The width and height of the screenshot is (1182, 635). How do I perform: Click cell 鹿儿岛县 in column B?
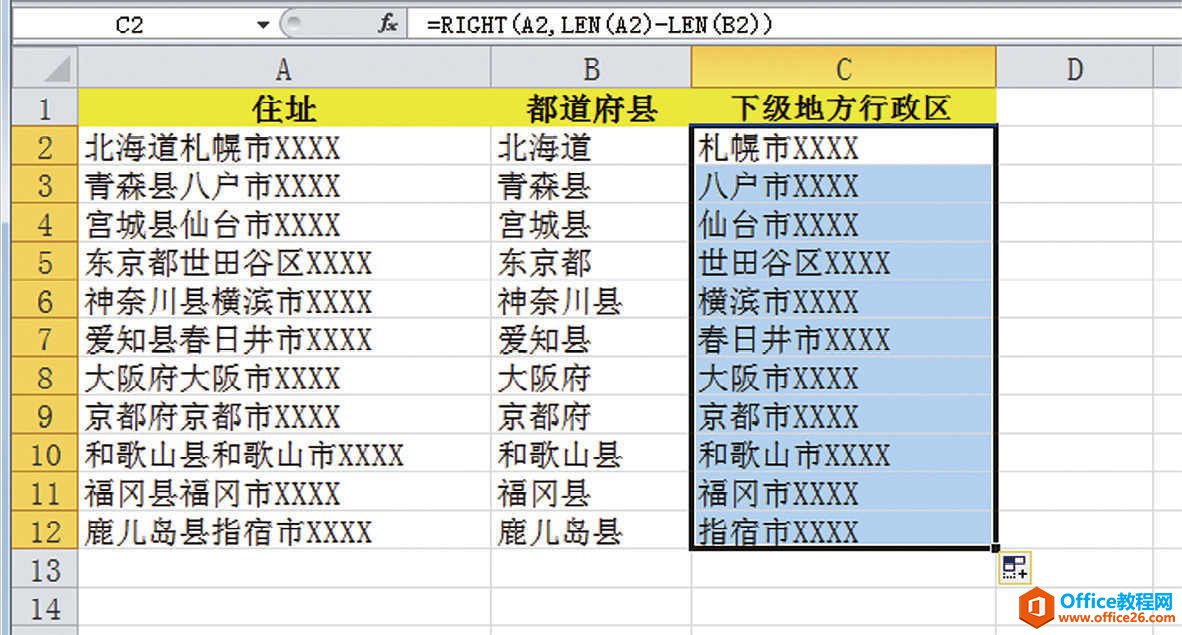point(591,531)
